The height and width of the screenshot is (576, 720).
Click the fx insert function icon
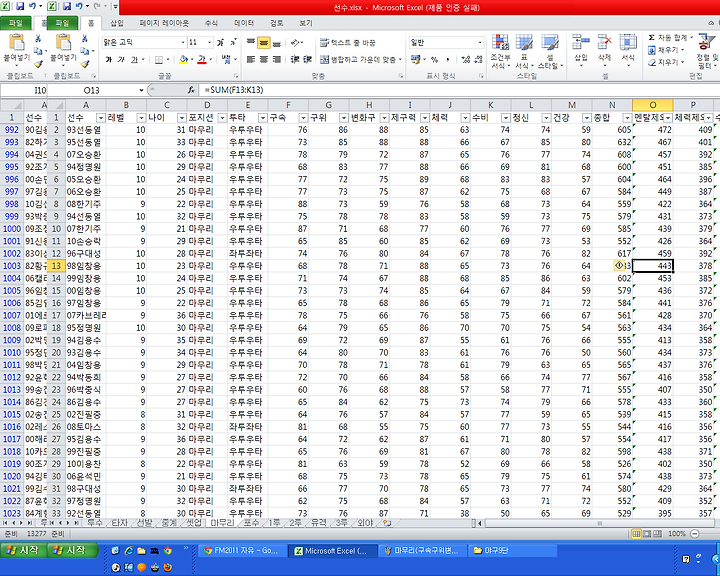click(x=191, y=90)
